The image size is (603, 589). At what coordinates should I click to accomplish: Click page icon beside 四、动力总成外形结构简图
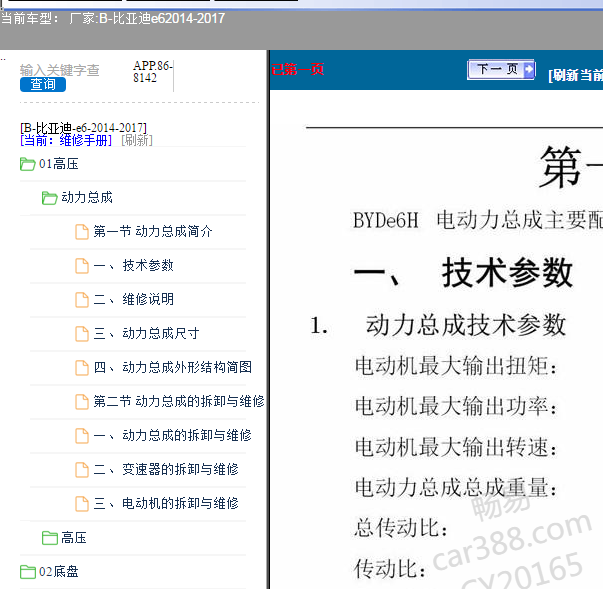[x=82, y=368]
